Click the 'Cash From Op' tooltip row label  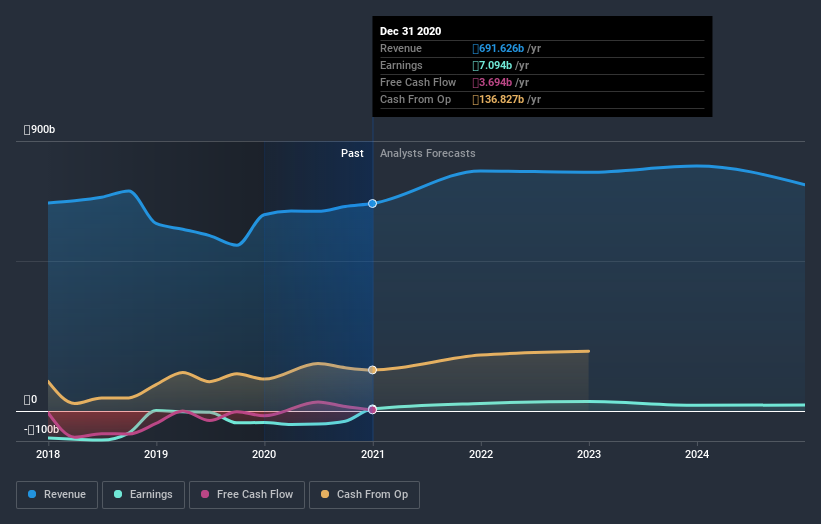415,99
